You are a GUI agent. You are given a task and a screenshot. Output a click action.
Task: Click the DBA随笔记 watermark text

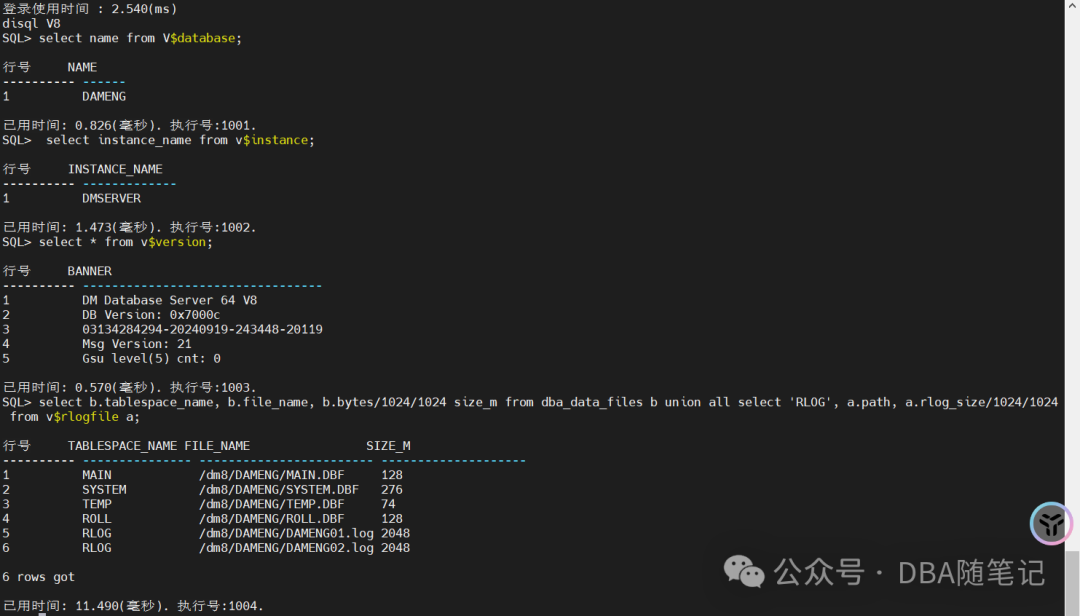click(972, 573)
